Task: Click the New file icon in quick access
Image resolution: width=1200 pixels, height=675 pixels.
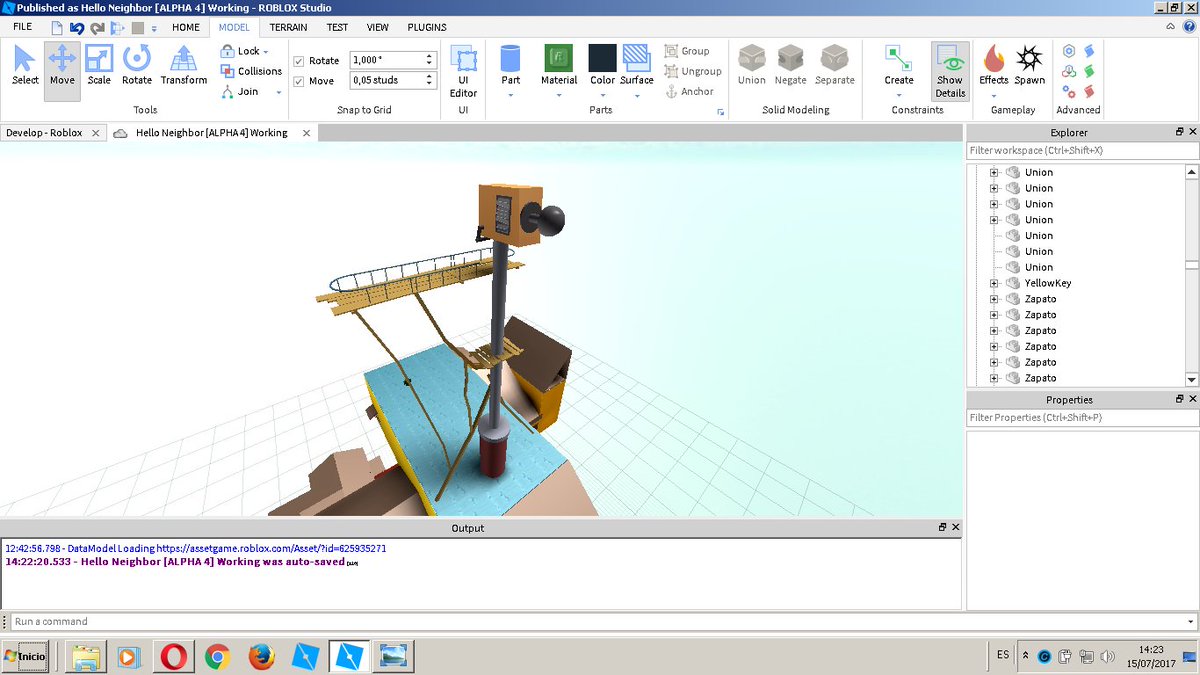Action: (x=56, y=28)
